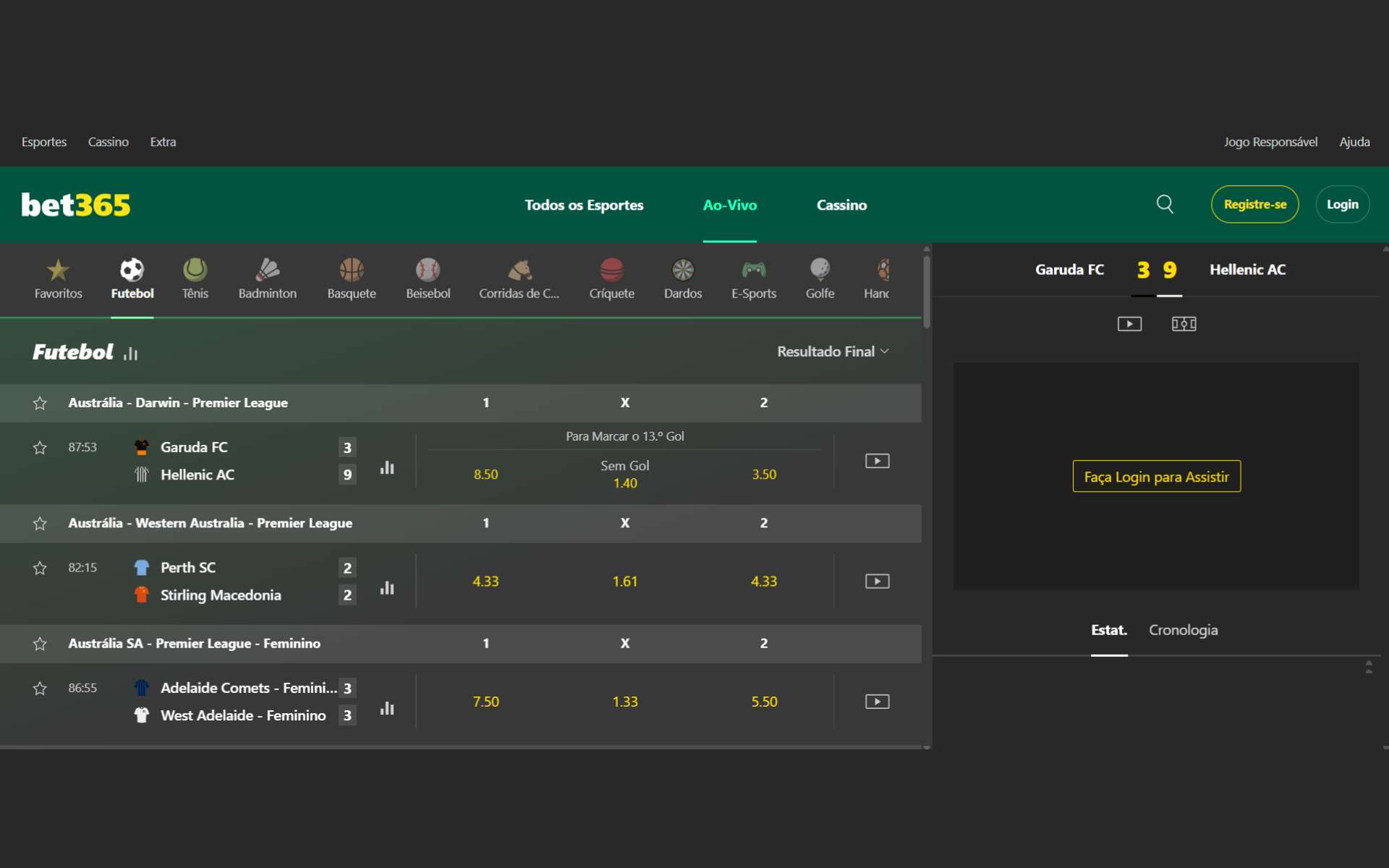Favorite the Garuda FC vs Hellenic AC match
Image resolution: width=1389 pixels, height=868 pixels.
point(40,448)
